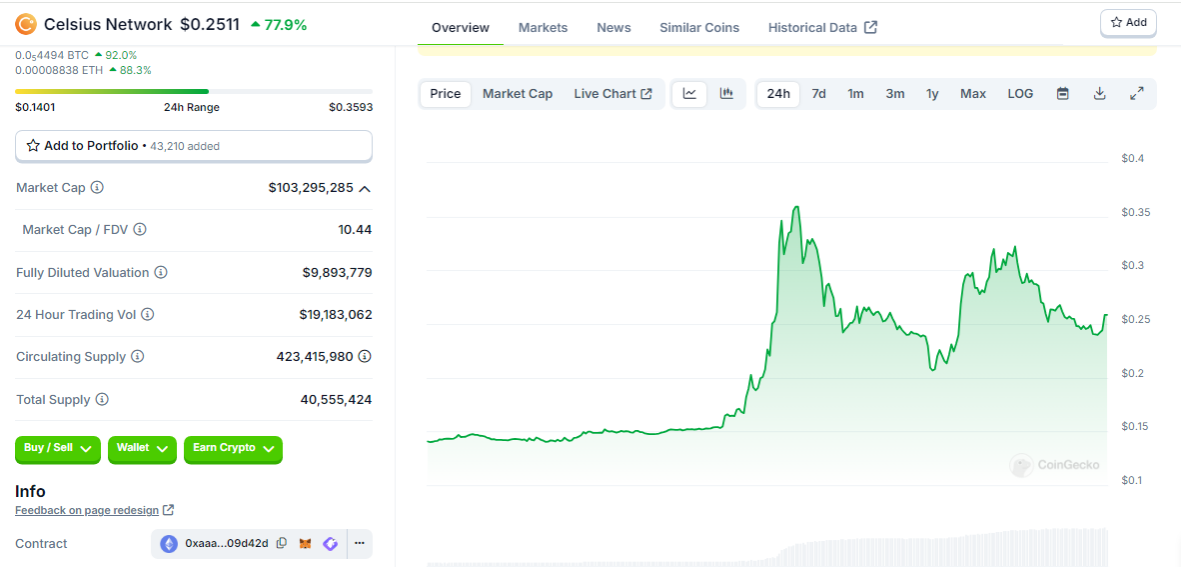
Task: Show Circulating Supply info icon left
Action: point(137,357)
